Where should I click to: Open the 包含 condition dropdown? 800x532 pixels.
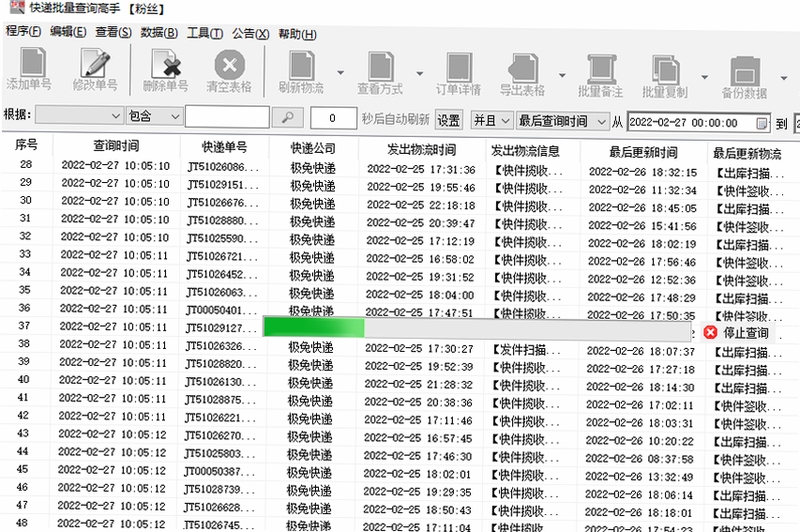[x=155, y=116]
